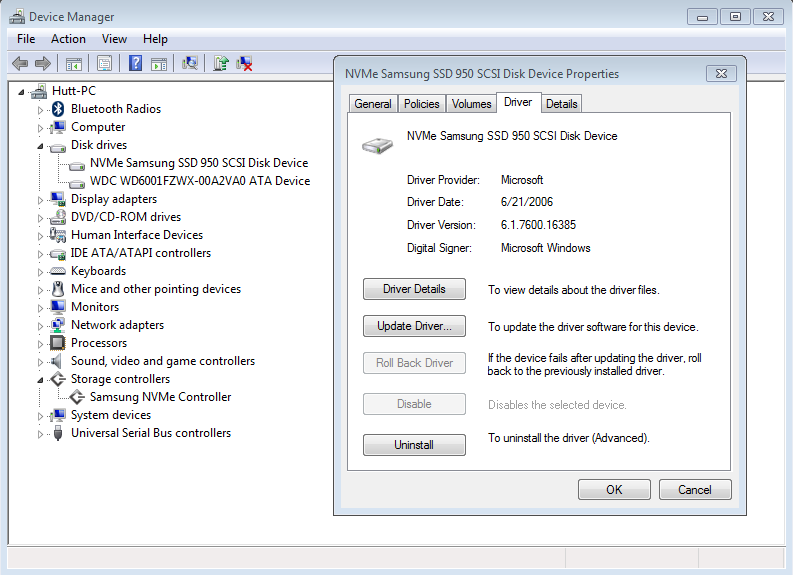Click the Scan for hardware changes icon
This screenshot has height=575, width=793.
click(190, 63)
